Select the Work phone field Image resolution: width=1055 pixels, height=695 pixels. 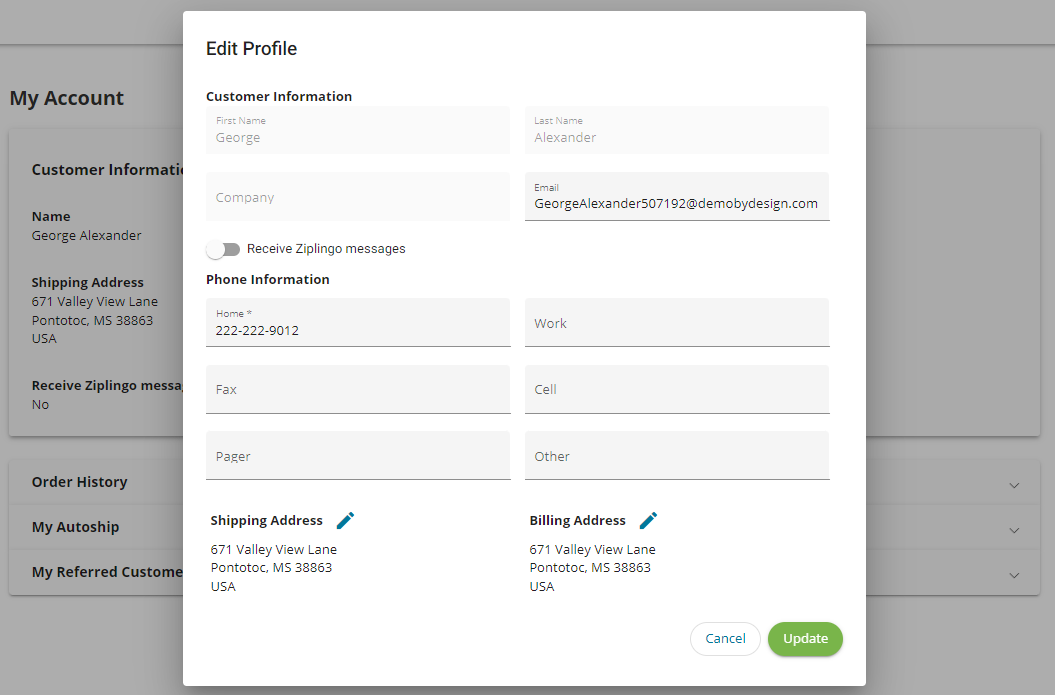click(x=676, y=323)
